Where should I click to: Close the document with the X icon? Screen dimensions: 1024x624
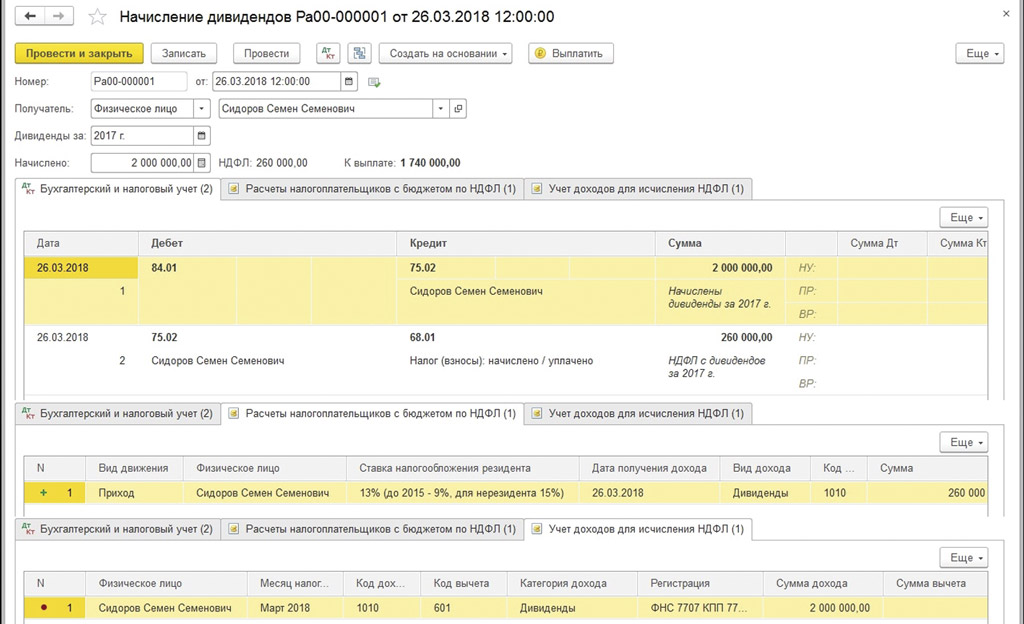[1006, 14]
